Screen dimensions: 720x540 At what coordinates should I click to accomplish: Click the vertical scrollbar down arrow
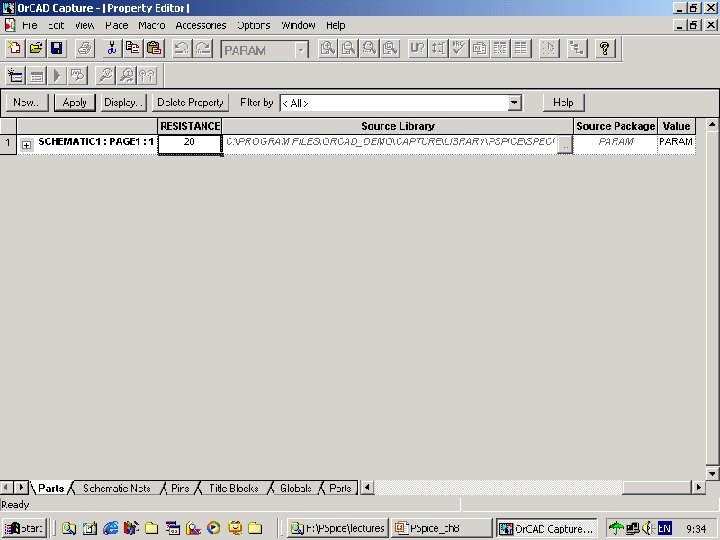click(712, 473)
